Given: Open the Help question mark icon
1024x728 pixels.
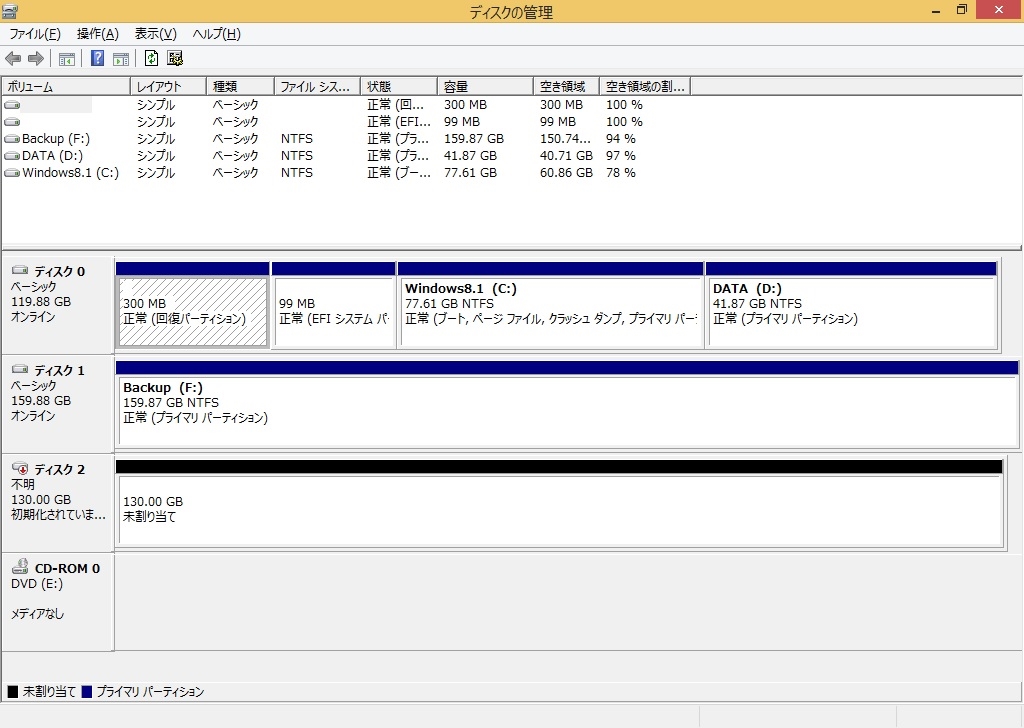Looking at the screenshot, I should 97,58.
